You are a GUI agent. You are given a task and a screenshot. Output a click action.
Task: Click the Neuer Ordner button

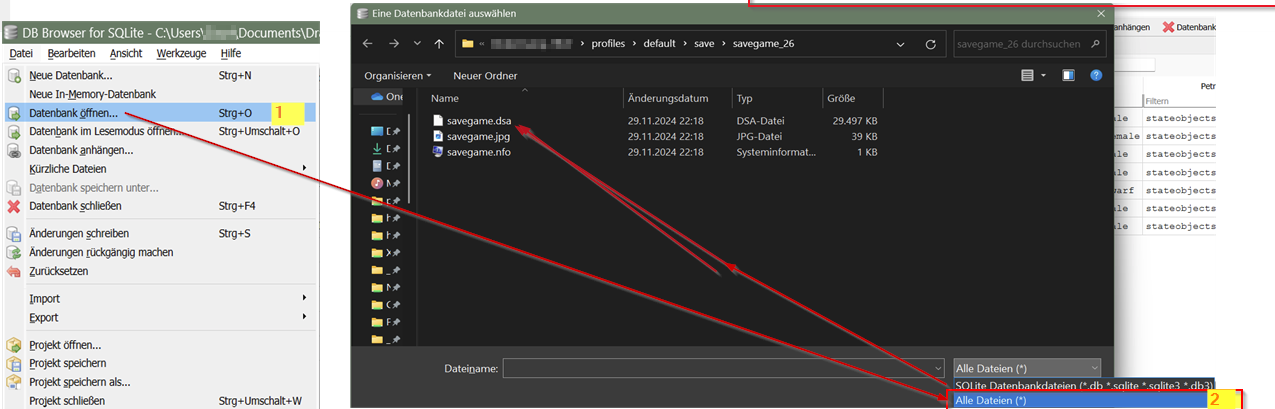(485, 76)
